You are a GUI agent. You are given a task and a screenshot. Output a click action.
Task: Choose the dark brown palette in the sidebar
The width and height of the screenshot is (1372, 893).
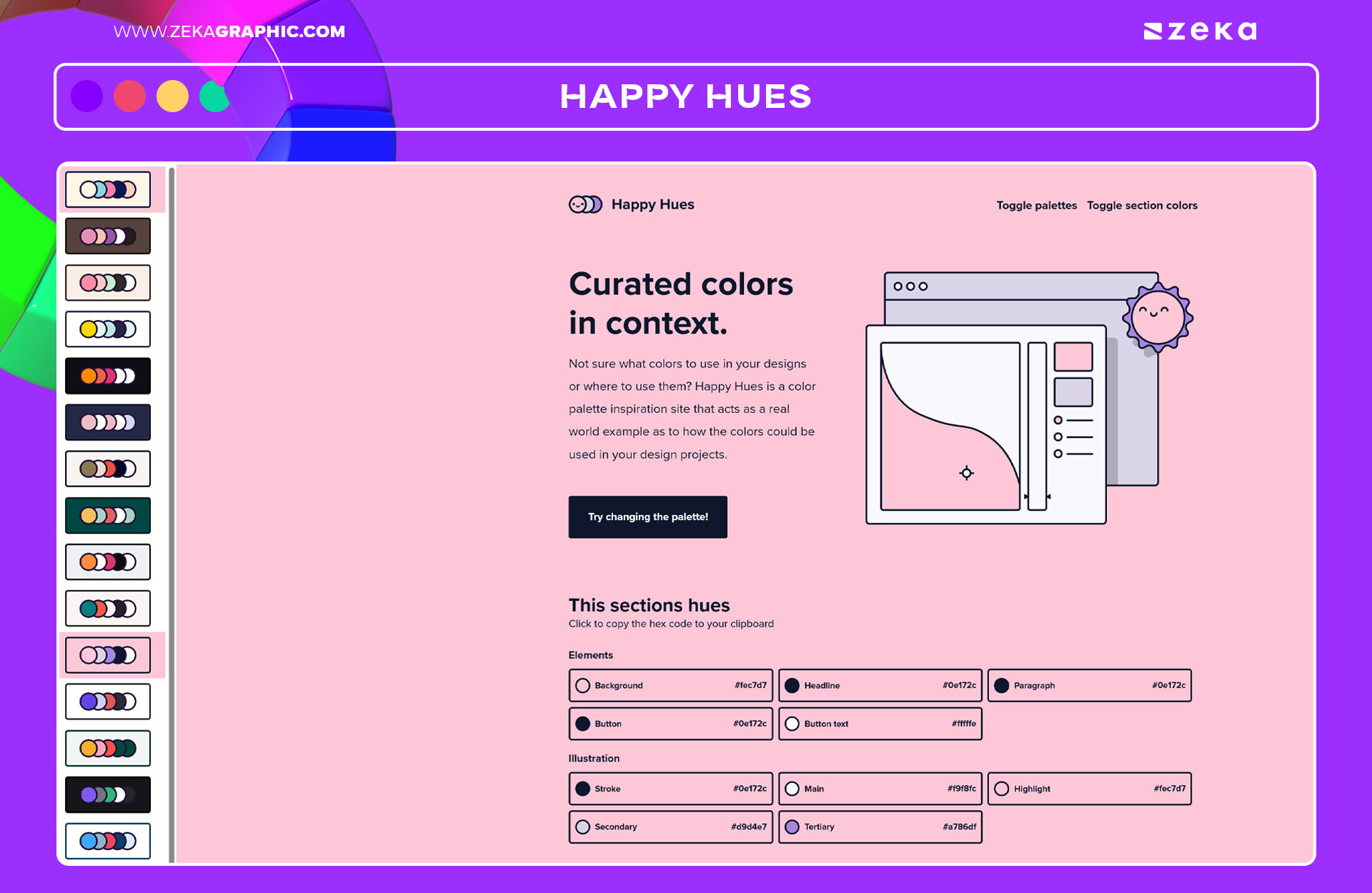coord(107,236)
